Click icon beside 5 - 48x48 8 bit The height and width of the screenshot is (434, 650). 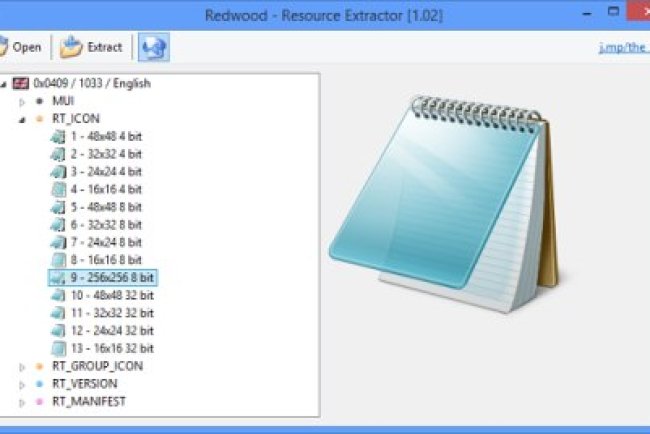[58, 207]
